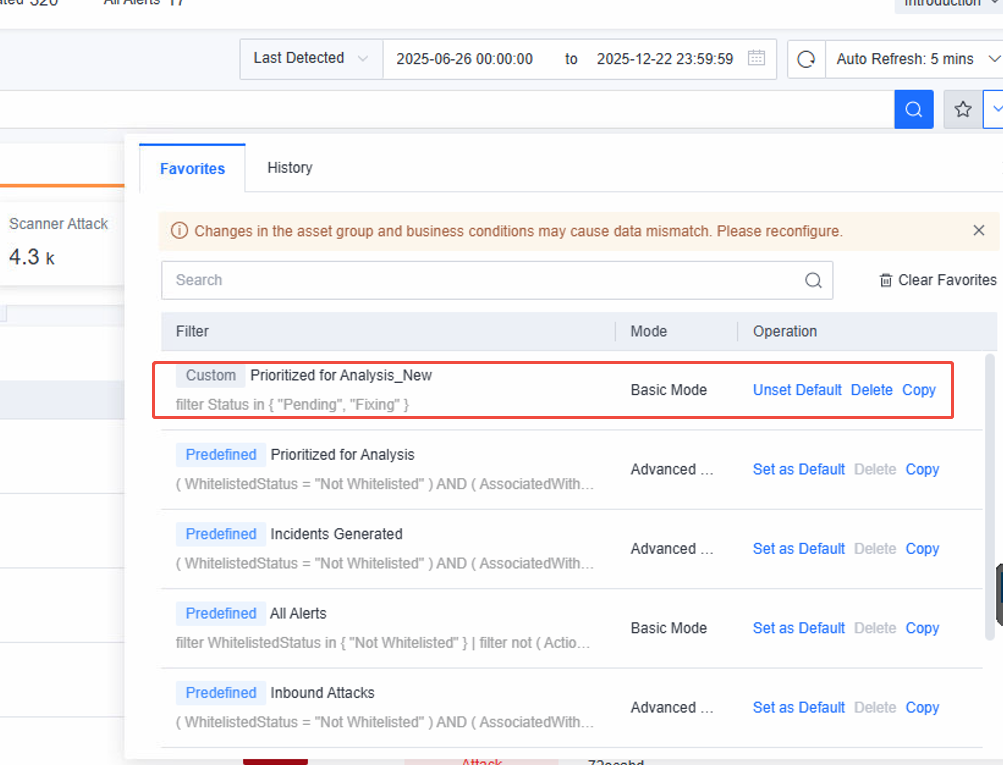Delete the custom Prioritized for Analysis_New filter
The image size is (1003, 765).
point(871,390)
